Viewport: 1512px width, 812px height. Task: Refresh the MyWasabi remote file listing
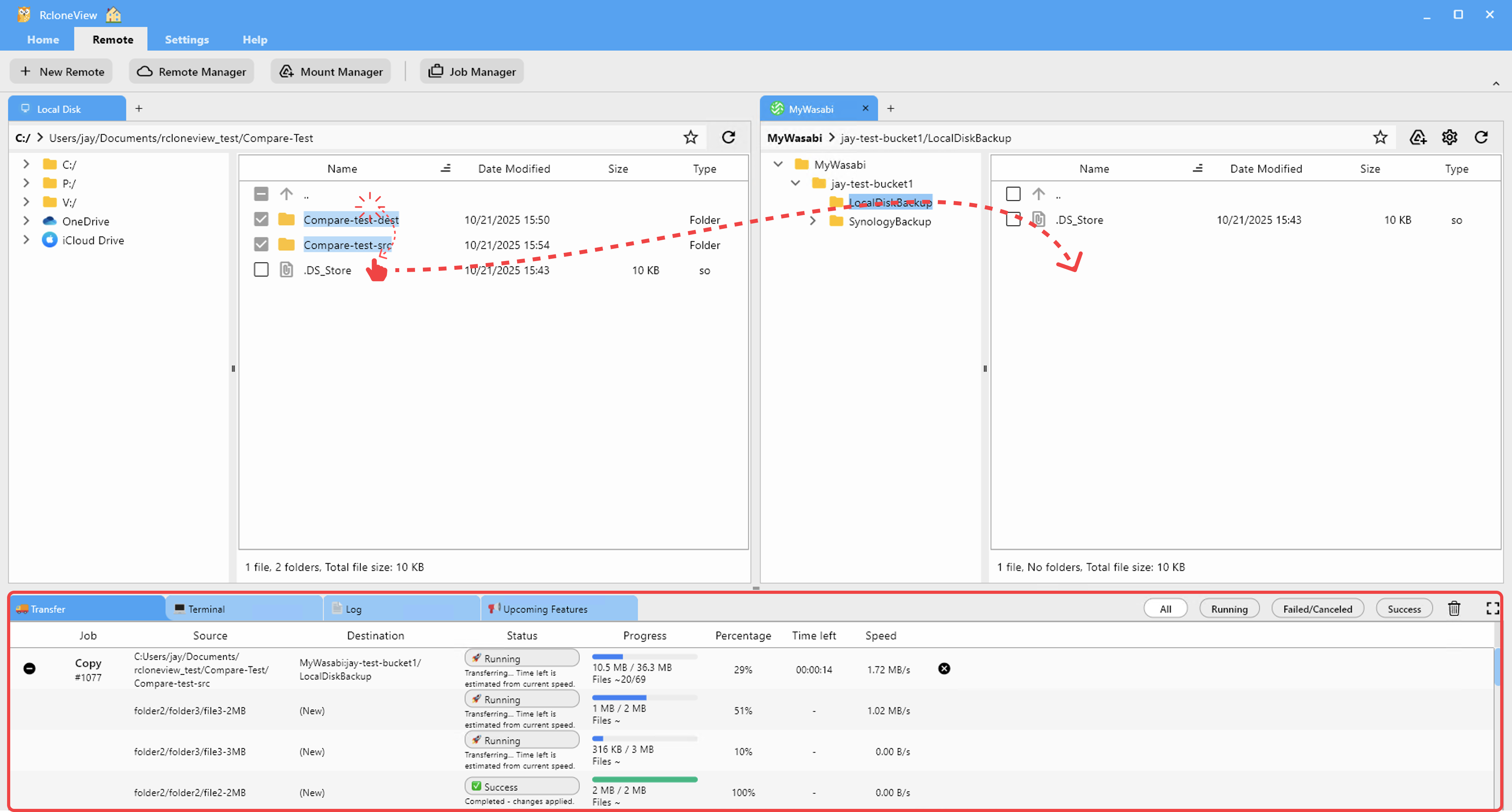tap(1481, 137)
